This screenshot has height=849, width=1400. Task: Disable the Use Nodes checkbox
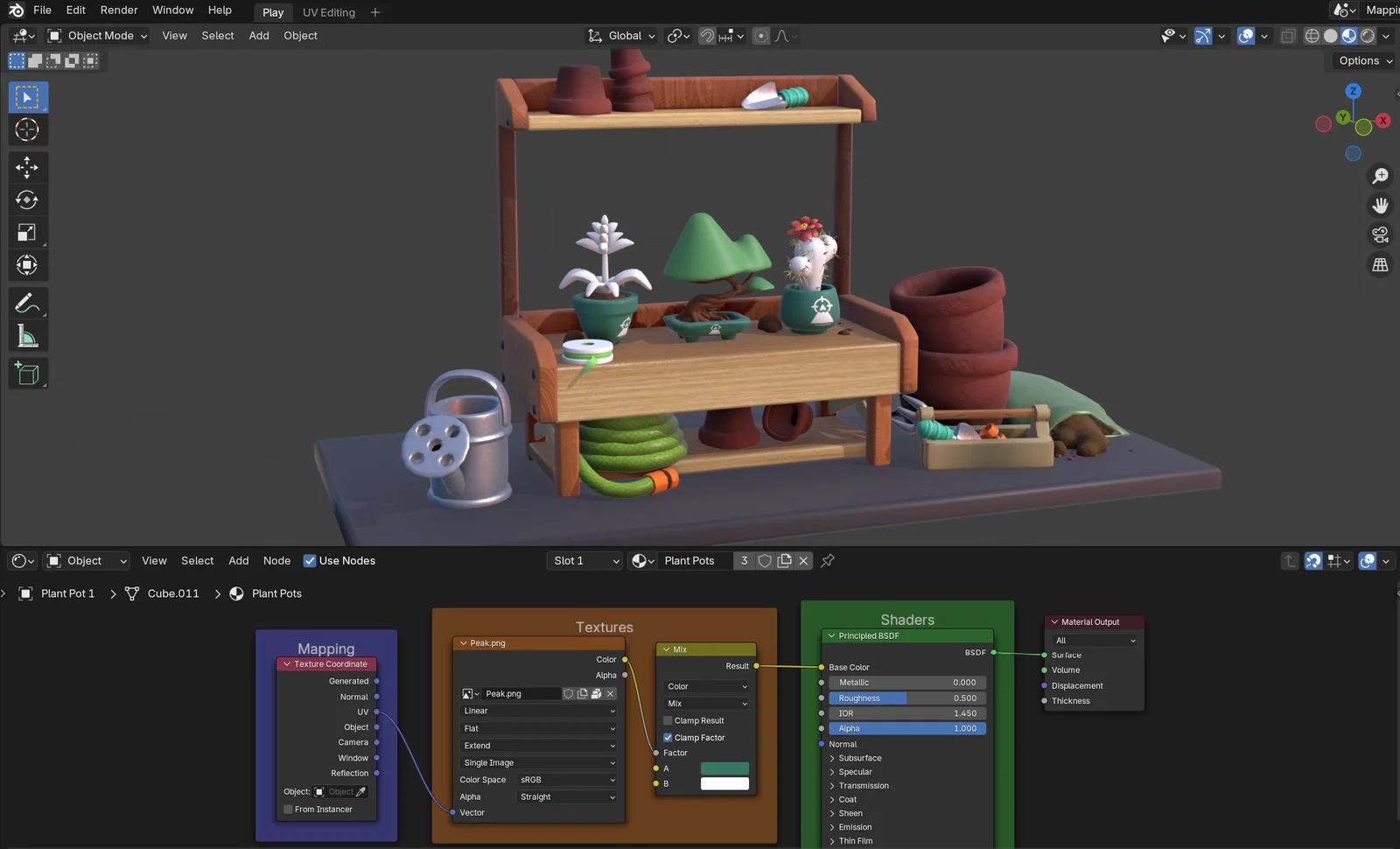[310, 561]
